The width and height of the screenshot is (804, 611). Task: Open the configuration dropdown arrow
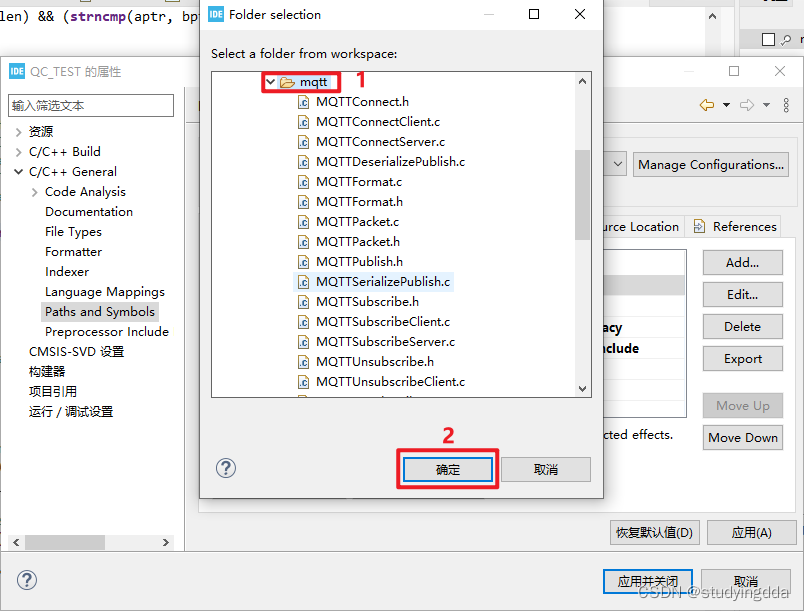(x=618, y=164)
